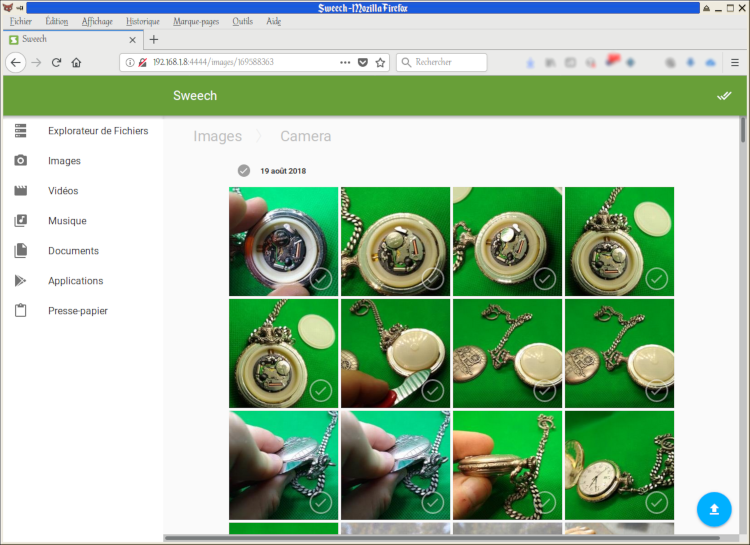Click the horizontal scrollbar at bottom
The width and height of the screenshot is (750, 545).
(x=442, y=538)
